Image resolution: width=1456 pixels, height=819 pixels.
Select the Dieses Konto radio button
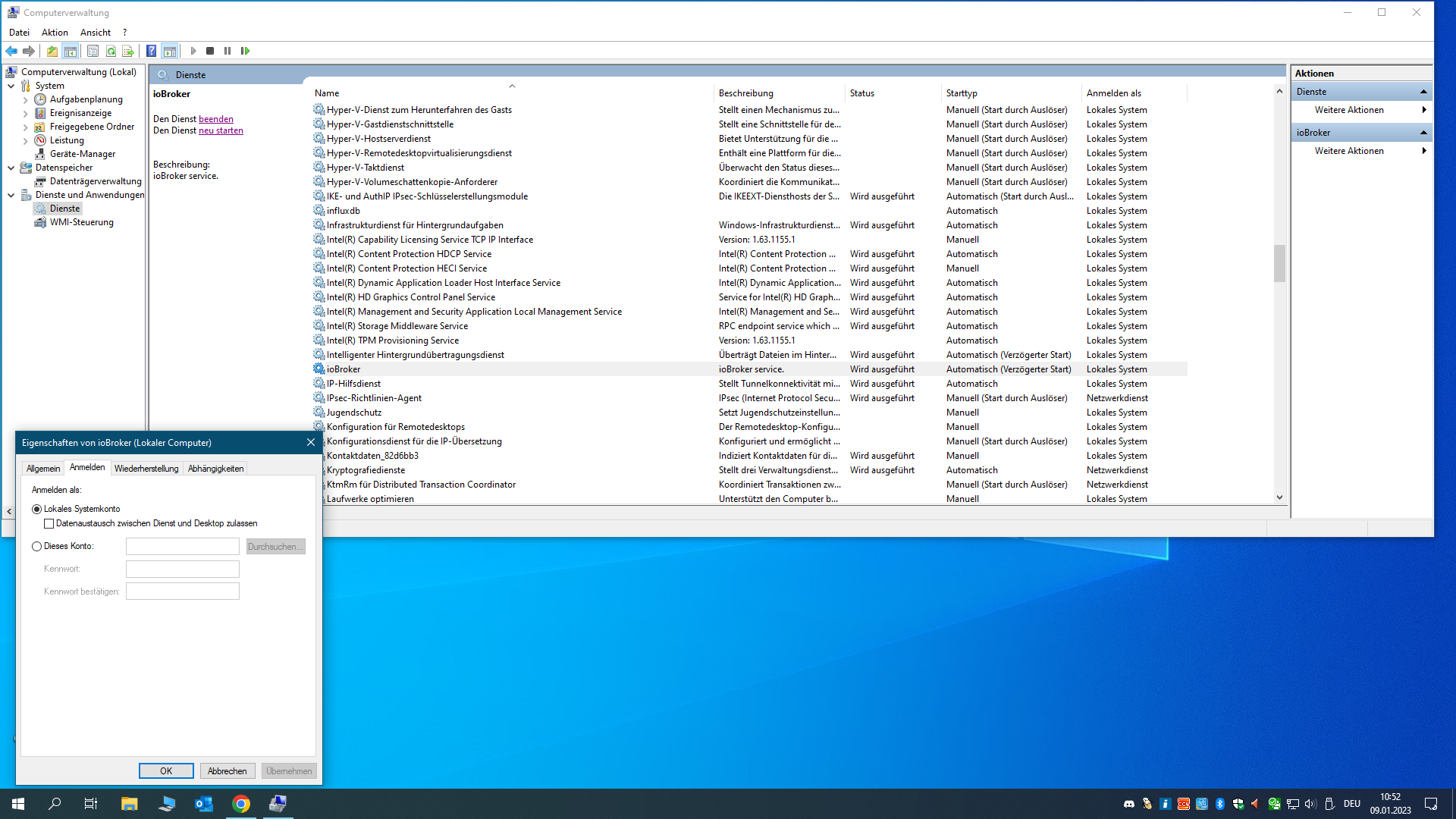[x=36, y=546]
